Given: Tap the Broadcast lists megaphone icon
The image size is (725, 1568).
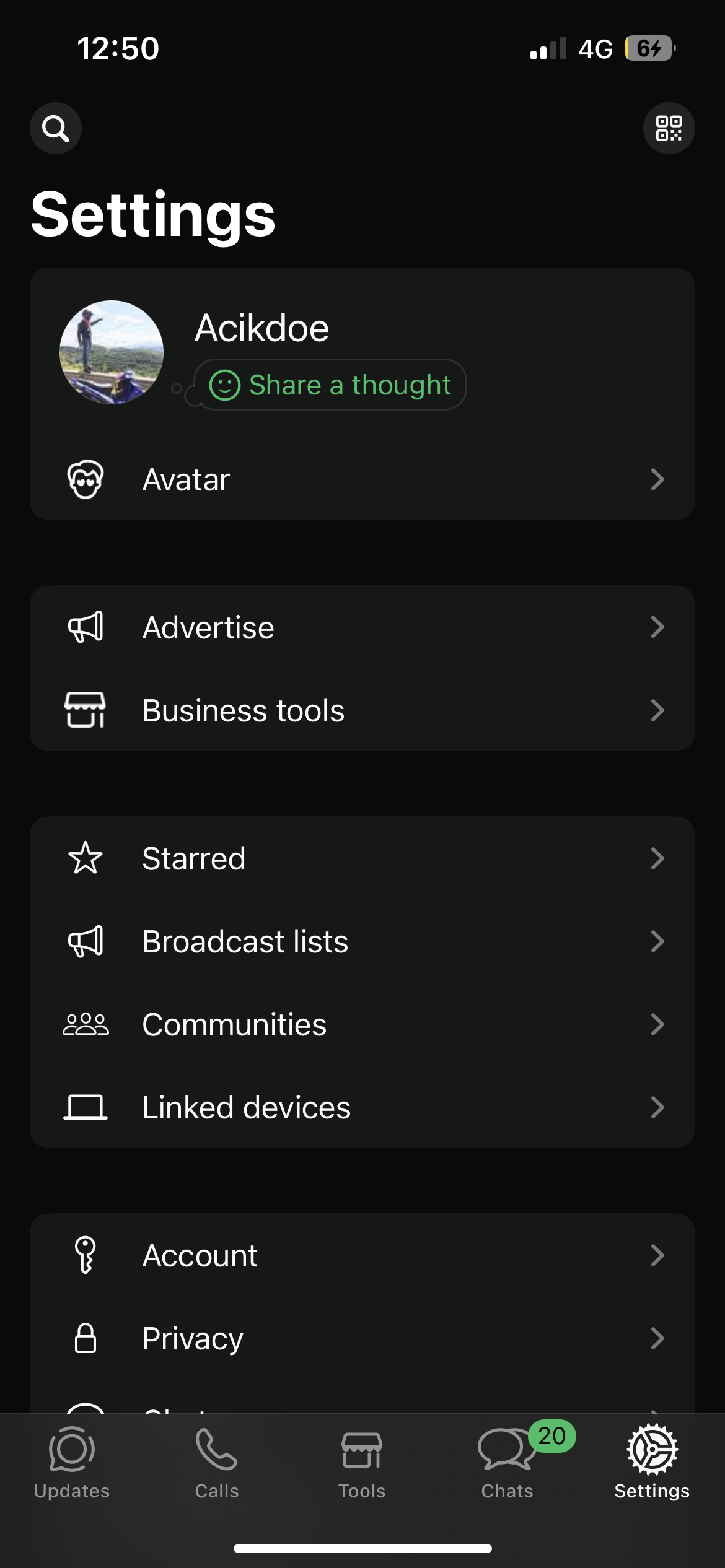Looking at the screenshot, I should [x=86, y=941].
